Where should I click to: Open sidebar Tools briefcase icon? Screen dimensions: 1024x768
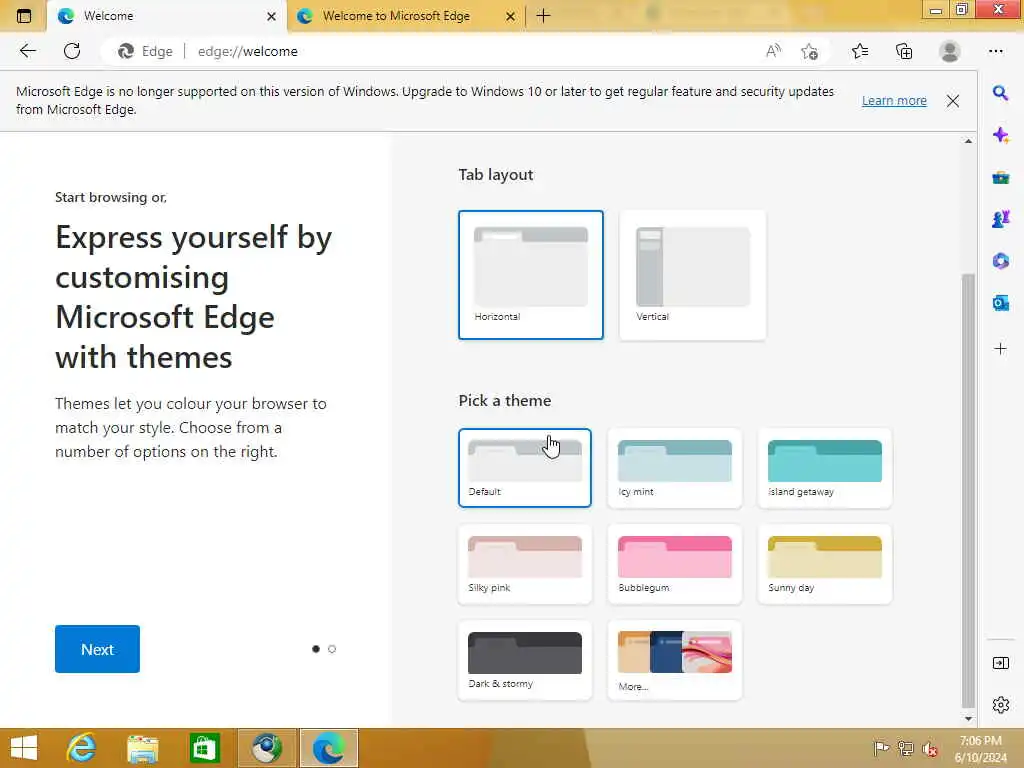click(x=1000, y=177)
